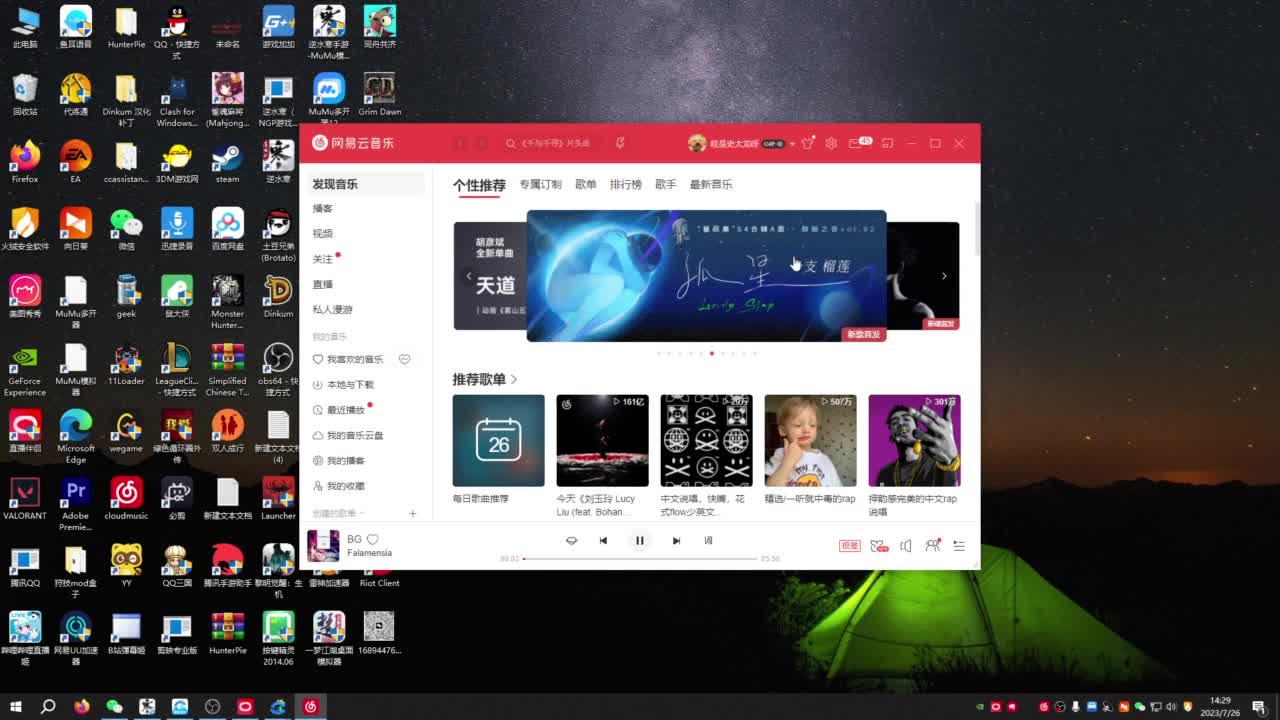Click the search box in title bar

pos(550,143)
